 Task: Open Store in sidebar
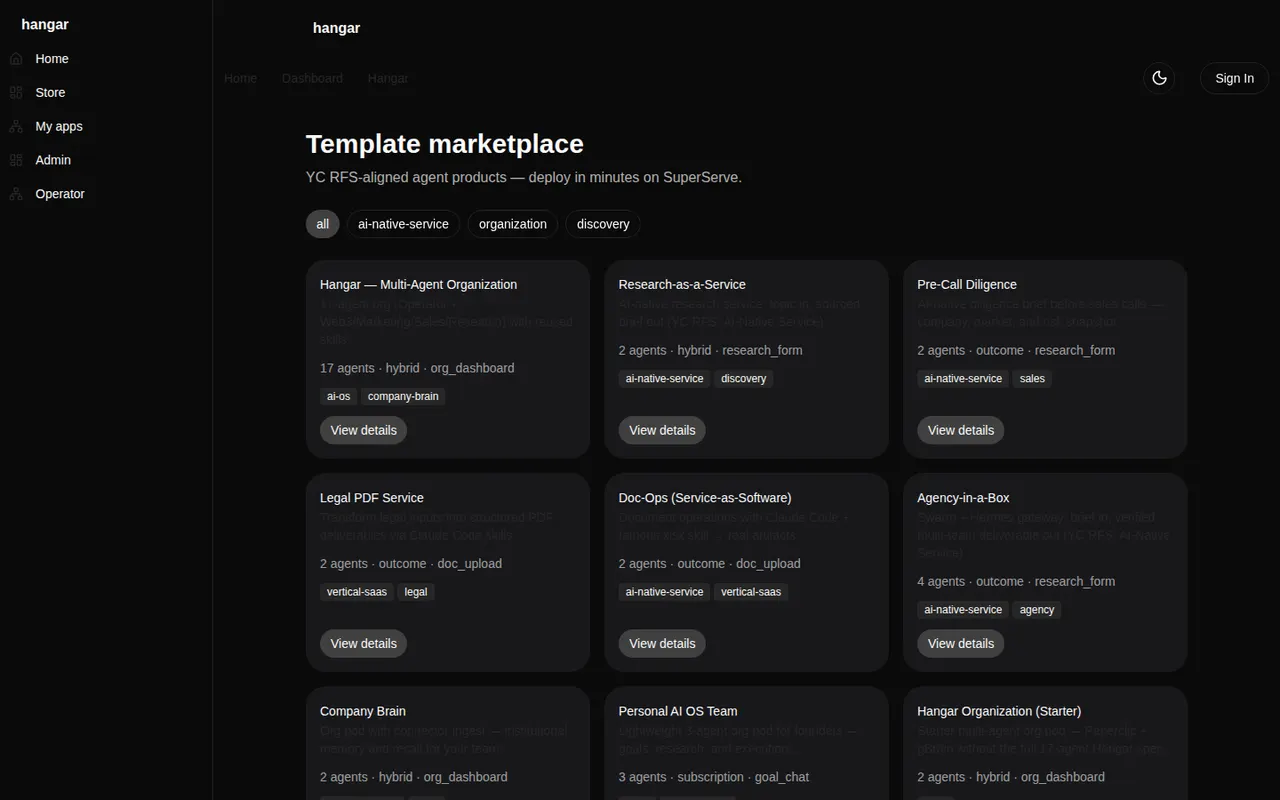pyautogui.click(x=50, y=93)
